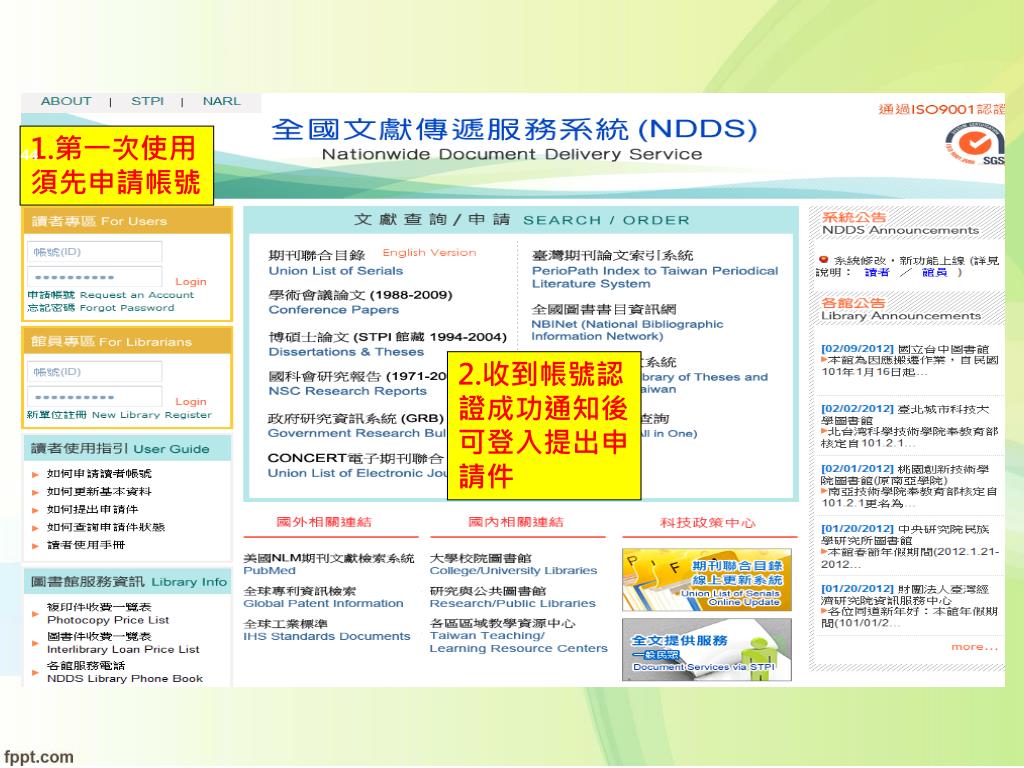Screen dimensions: 1024x768
Task: Open Dissertations & Theses search
Action: 346,352
